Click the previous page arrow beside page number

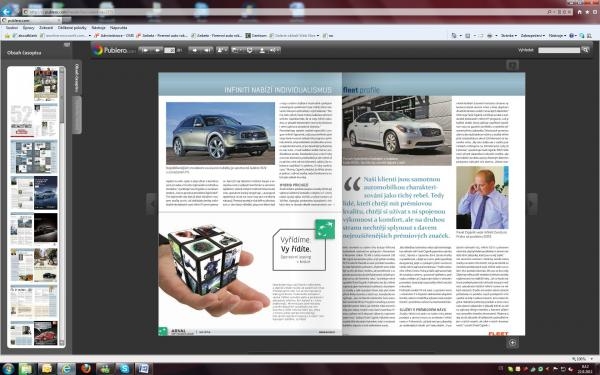(x=157, y=50)
